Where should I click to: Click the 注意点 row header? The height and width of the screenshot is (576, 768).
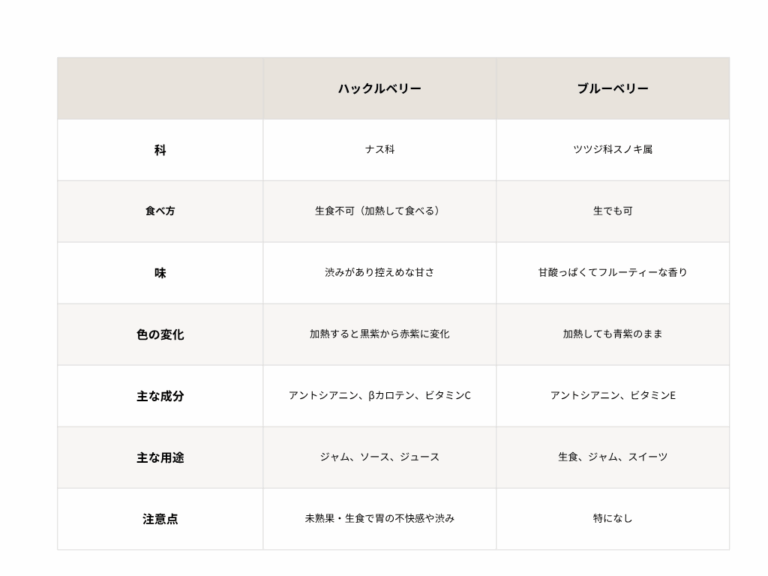(160, 519)
